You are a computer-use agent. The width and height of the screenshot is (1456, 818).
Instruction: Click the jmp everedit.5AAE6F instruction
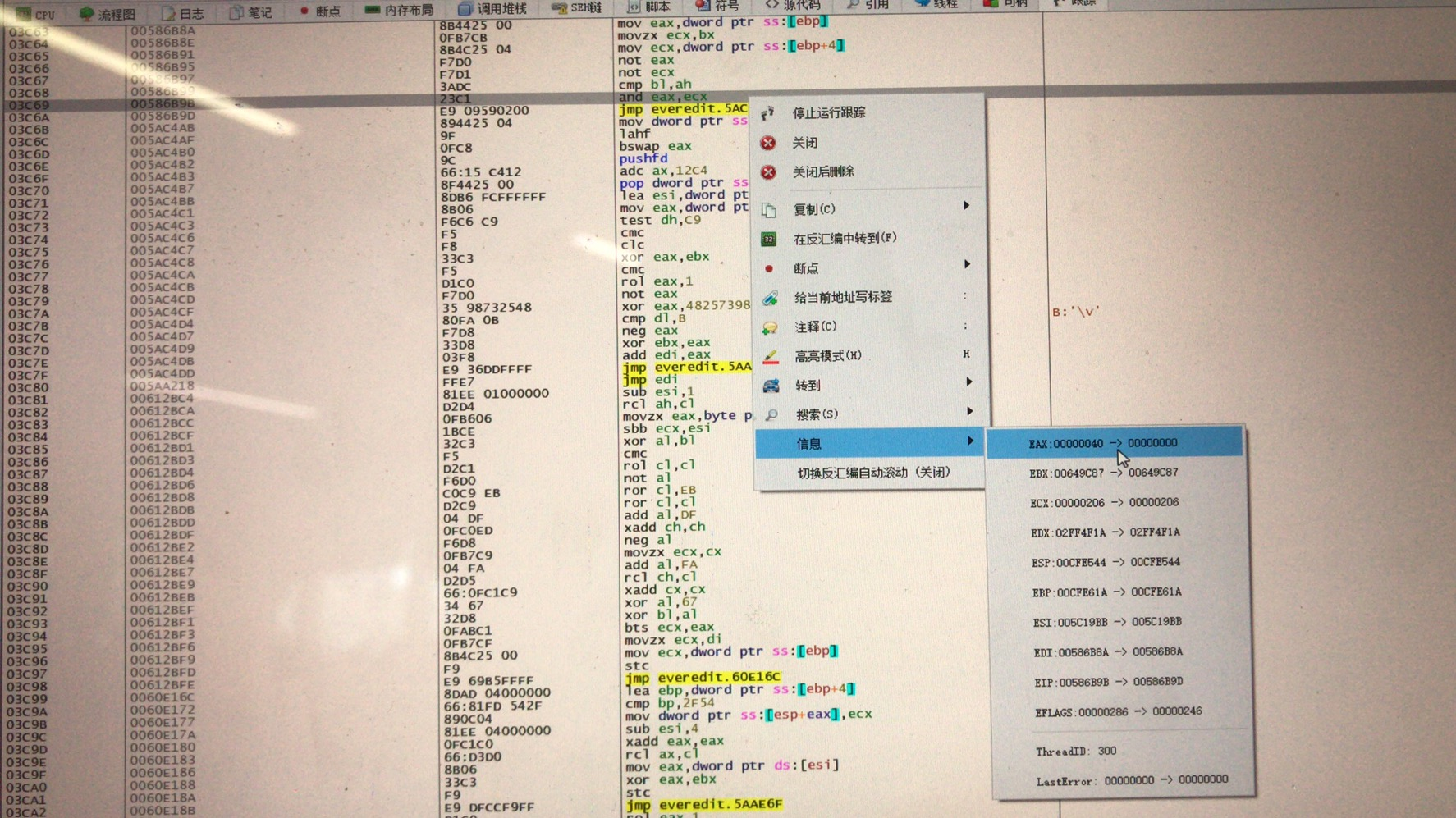(704, 805)
